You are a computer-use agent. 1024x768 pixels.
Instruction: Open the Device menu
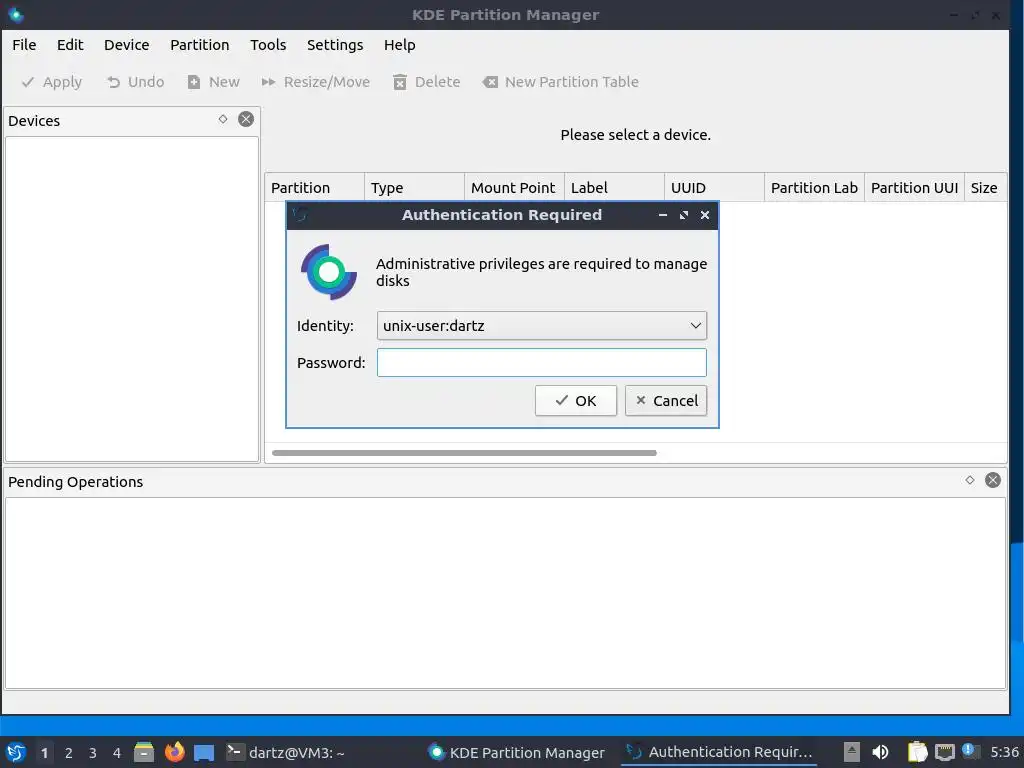(x=127, y=45)
